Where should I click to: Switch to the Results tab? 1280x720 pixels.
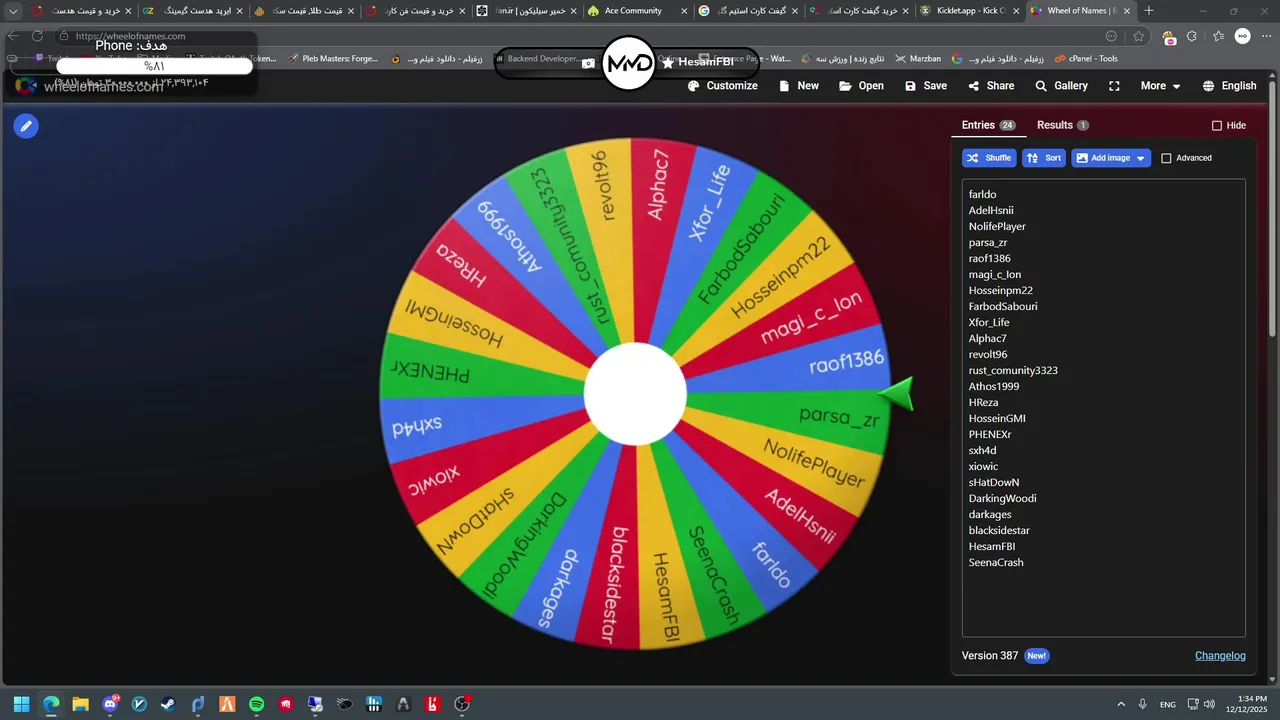[1063, 125]
